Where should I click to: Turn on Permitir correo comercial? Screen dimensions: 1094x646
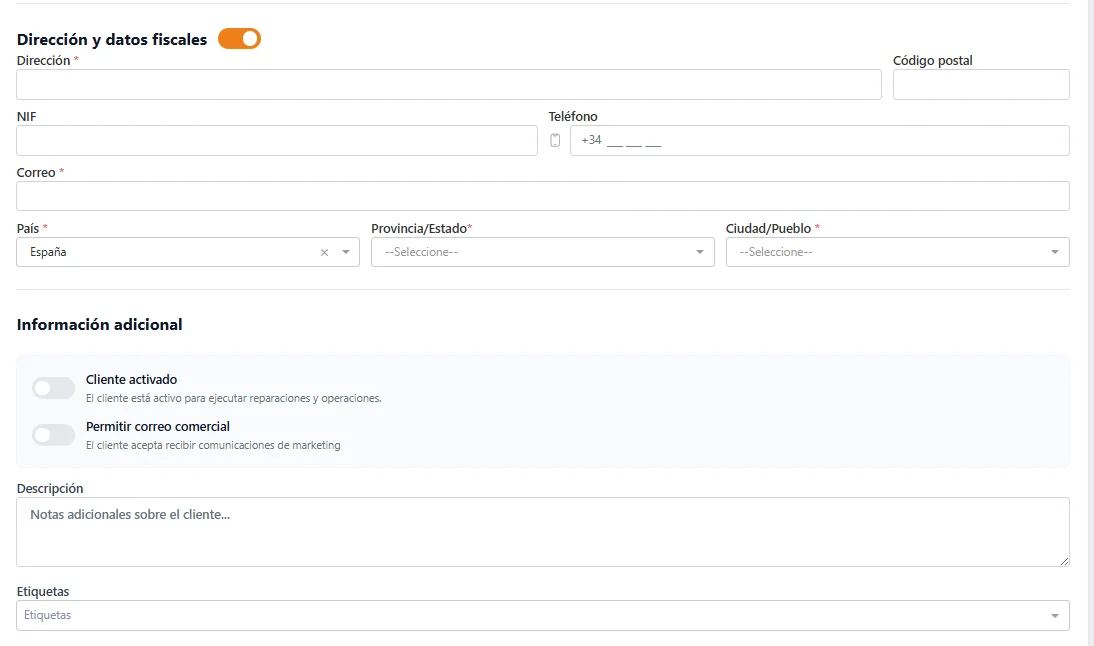tap(53, 435)
